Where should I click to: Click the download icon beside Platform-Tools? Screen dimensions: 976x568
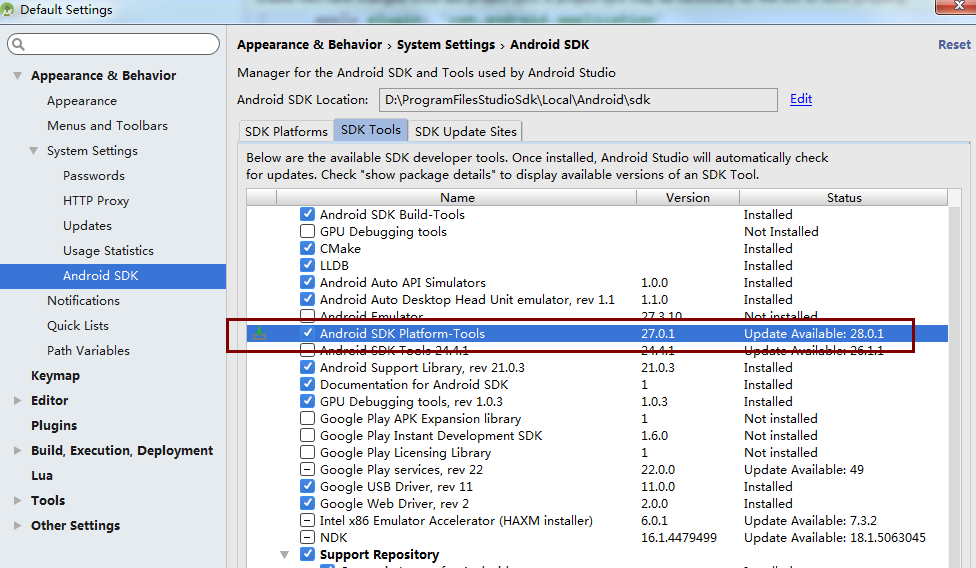tap(259, 333)
